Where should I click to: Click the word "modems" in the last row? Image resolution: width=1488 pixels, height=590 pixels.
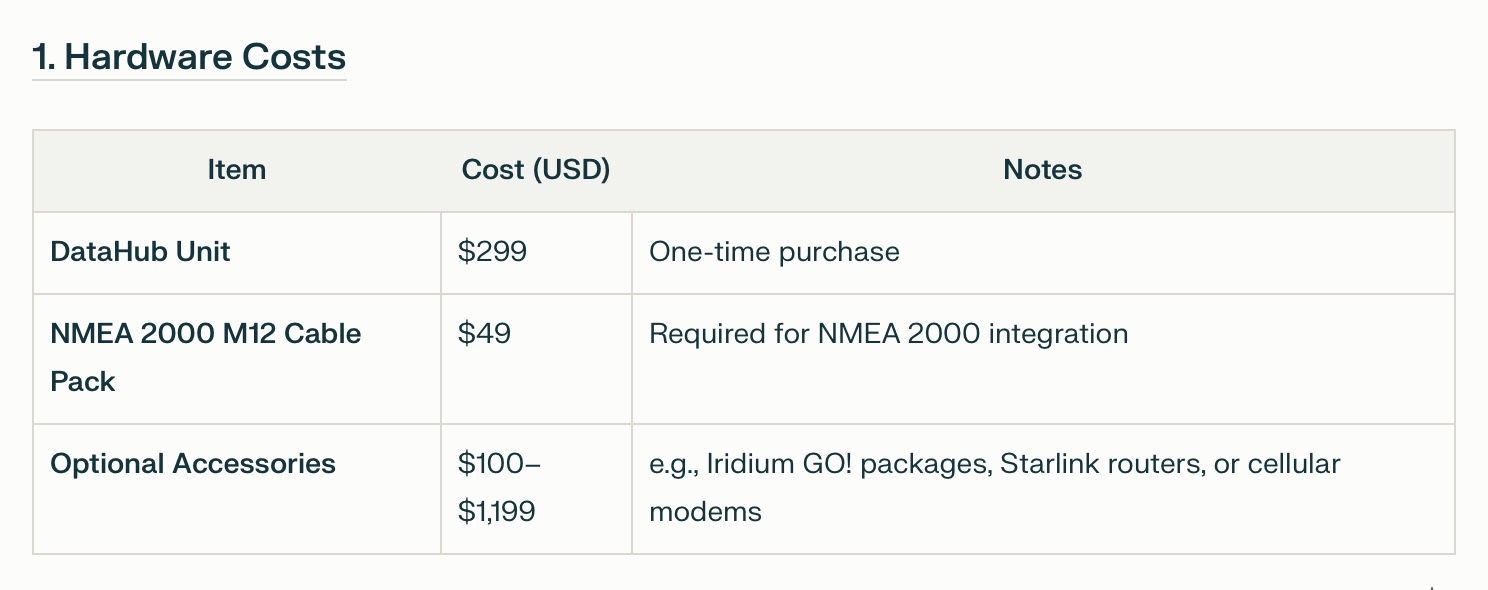pos(705,512)
